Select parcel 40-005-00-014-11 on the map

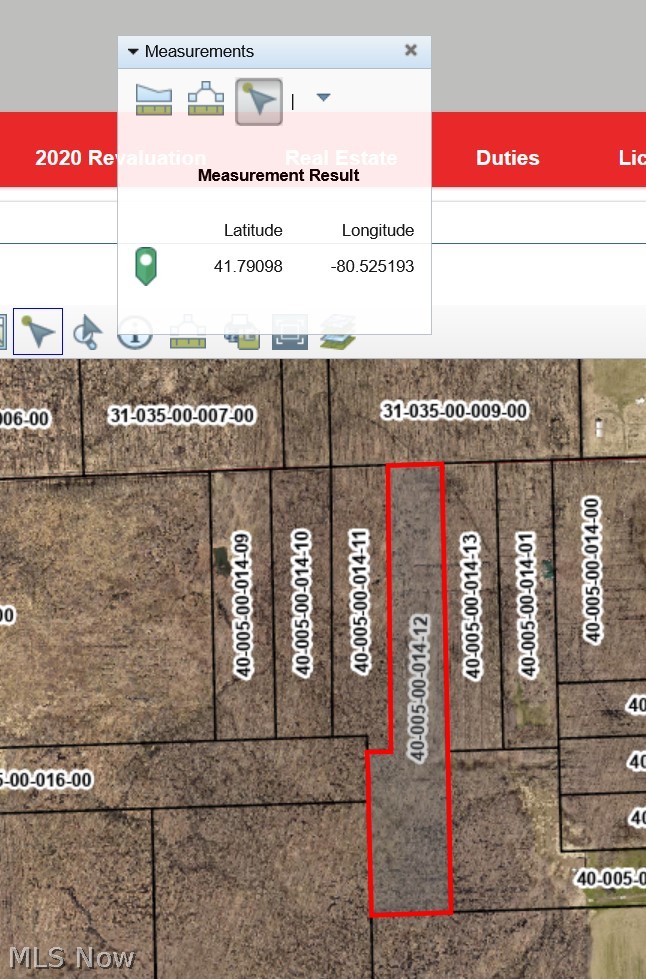click(x=360, y=601)
